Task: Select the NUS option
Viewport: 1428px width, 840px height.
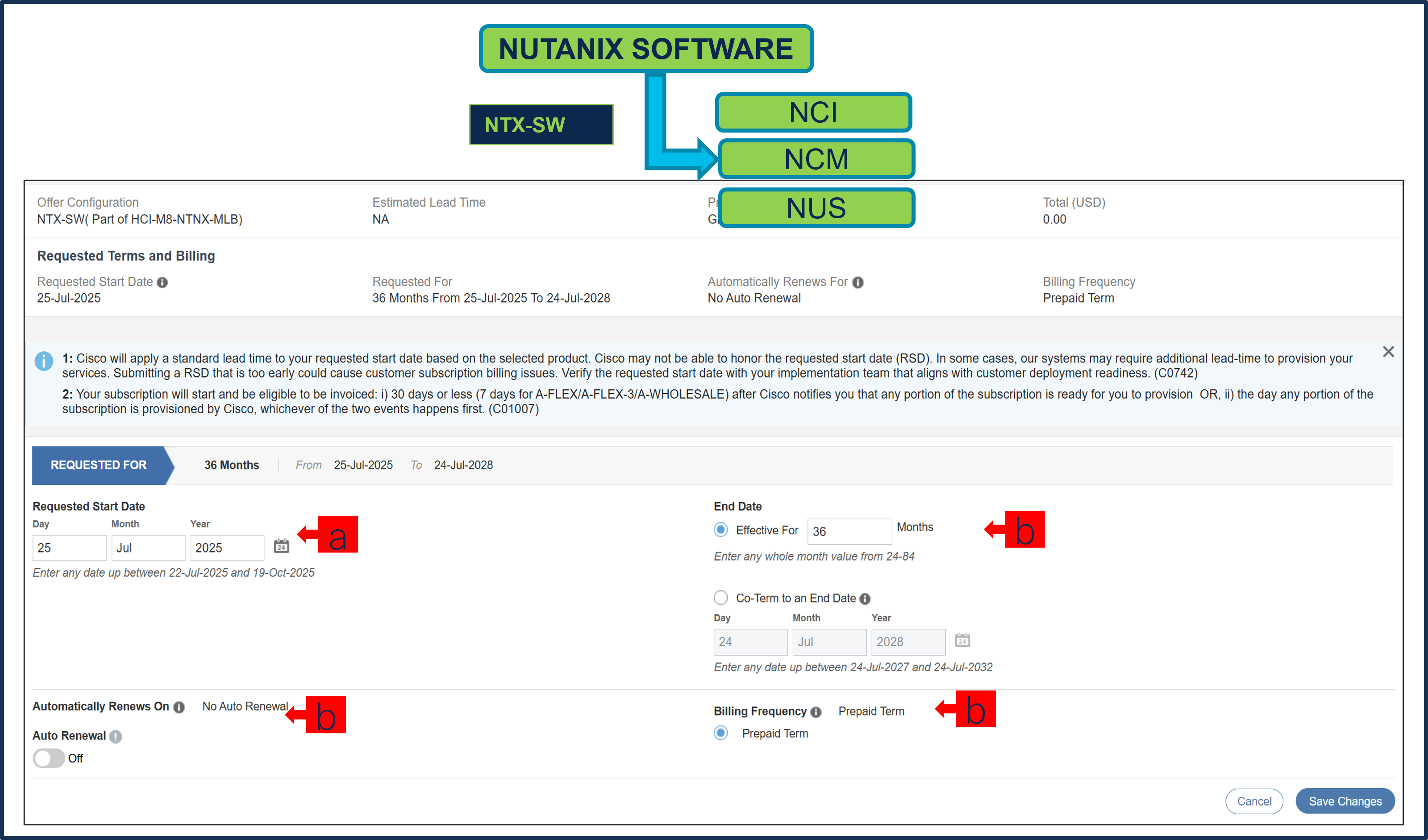Action: point(816,208)
